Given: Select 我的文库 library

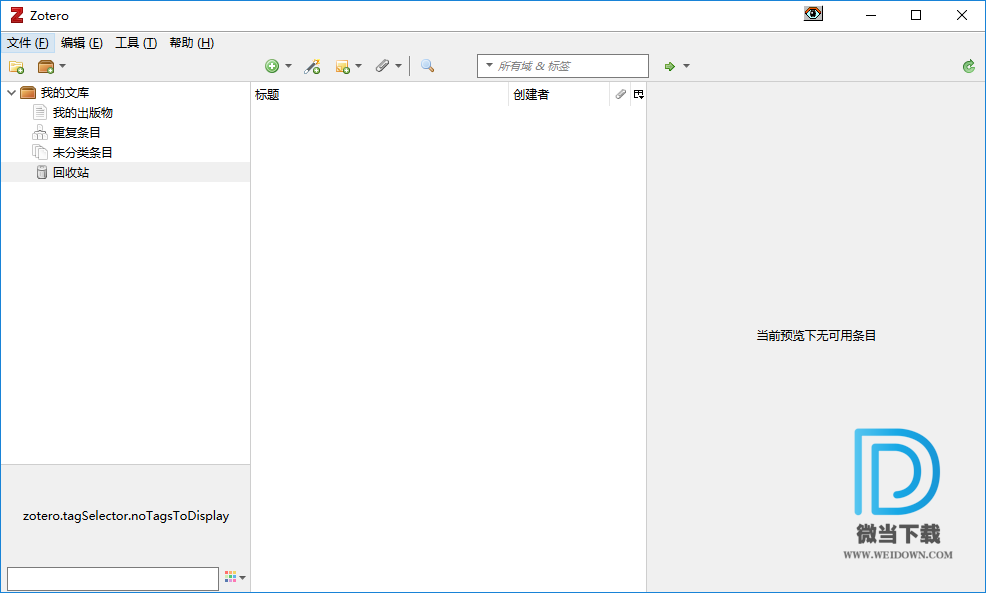Looking at the screenshot, I should 64,92.
